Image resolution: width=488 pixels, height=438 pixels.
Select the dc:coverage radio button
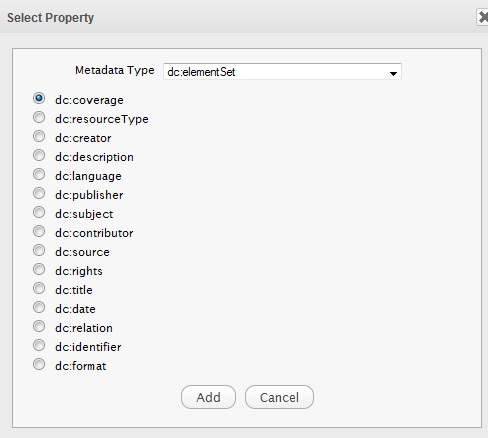(39, 98)
